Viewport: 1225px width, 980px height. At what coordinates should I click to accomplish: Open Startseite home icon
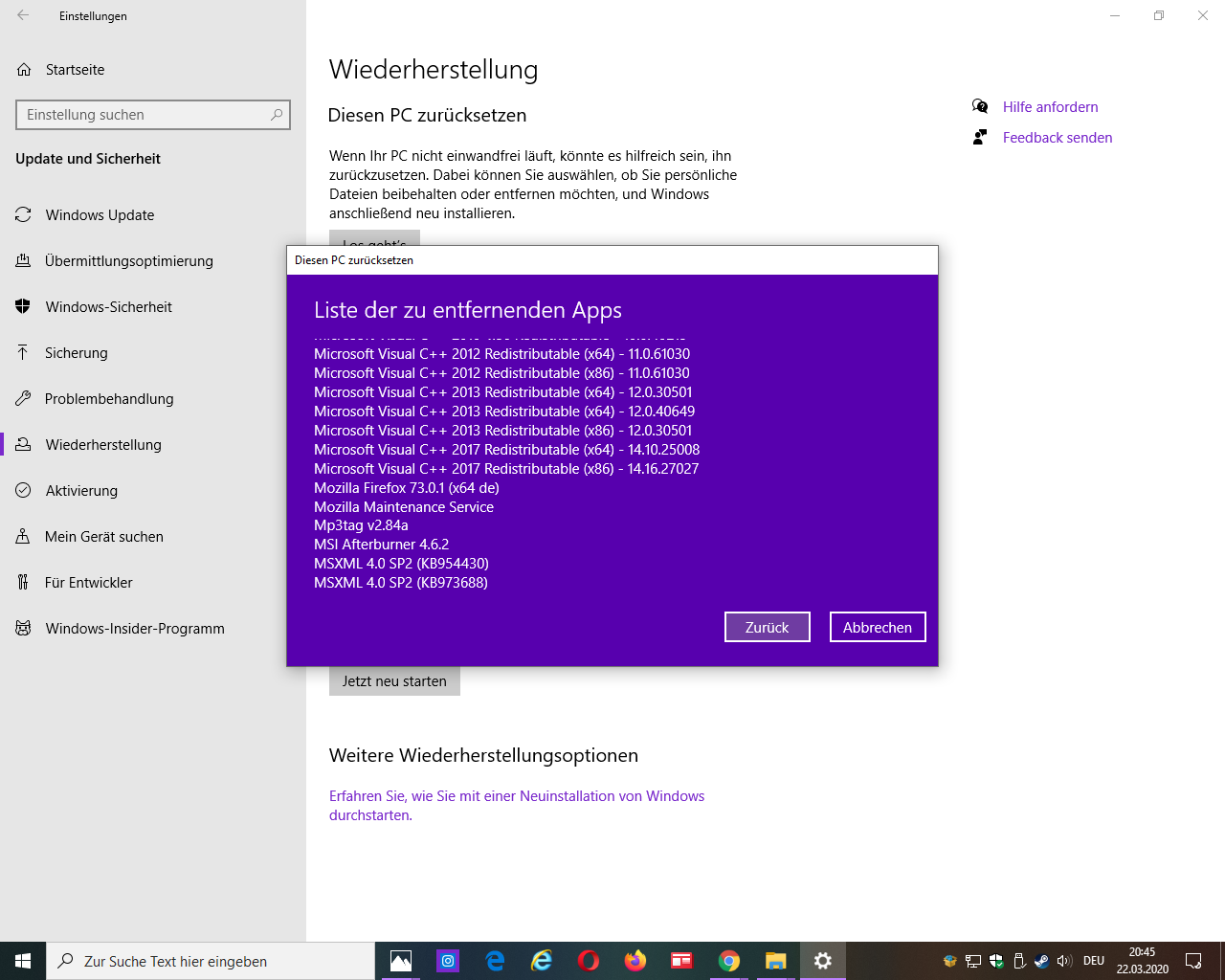tap(24, 70)
